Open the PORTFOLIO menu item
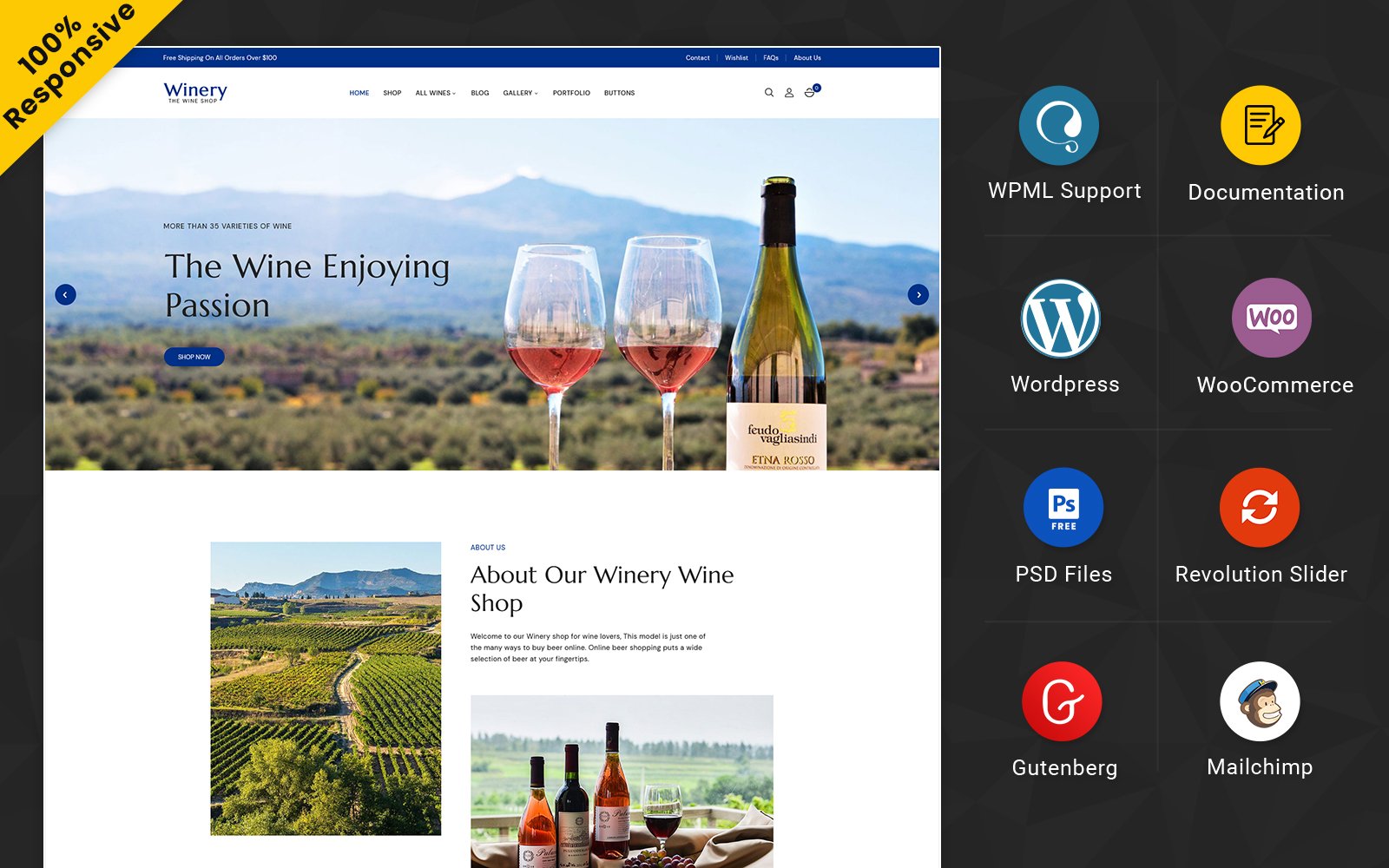This screenshot has width=1389, height=868. (572, 93)
